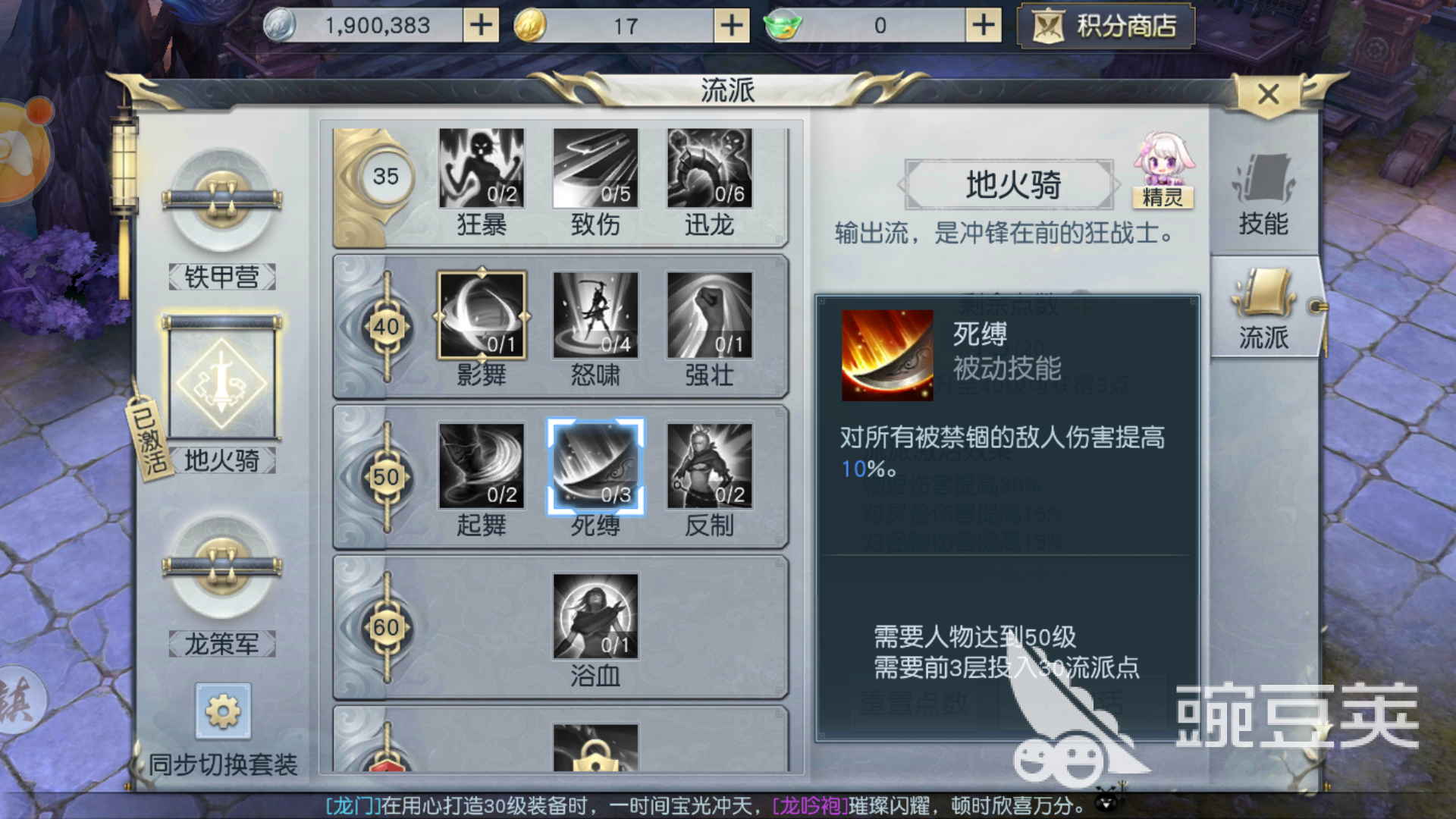Open the 精灵 fairy helper

(1163, 171)
